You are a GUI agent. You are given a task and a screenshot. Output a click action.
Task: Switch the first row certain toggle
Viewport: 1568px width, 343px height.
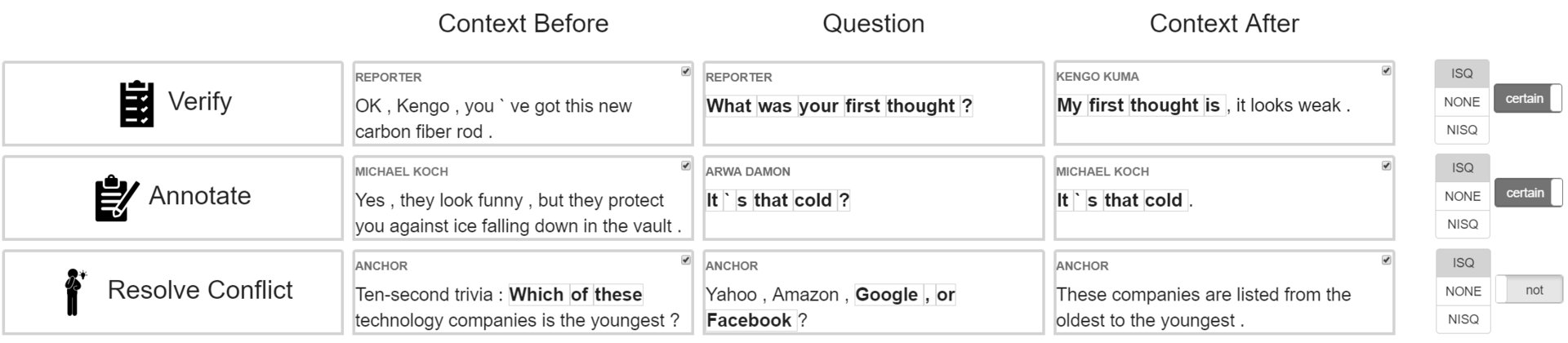[x=1527, y=99]
